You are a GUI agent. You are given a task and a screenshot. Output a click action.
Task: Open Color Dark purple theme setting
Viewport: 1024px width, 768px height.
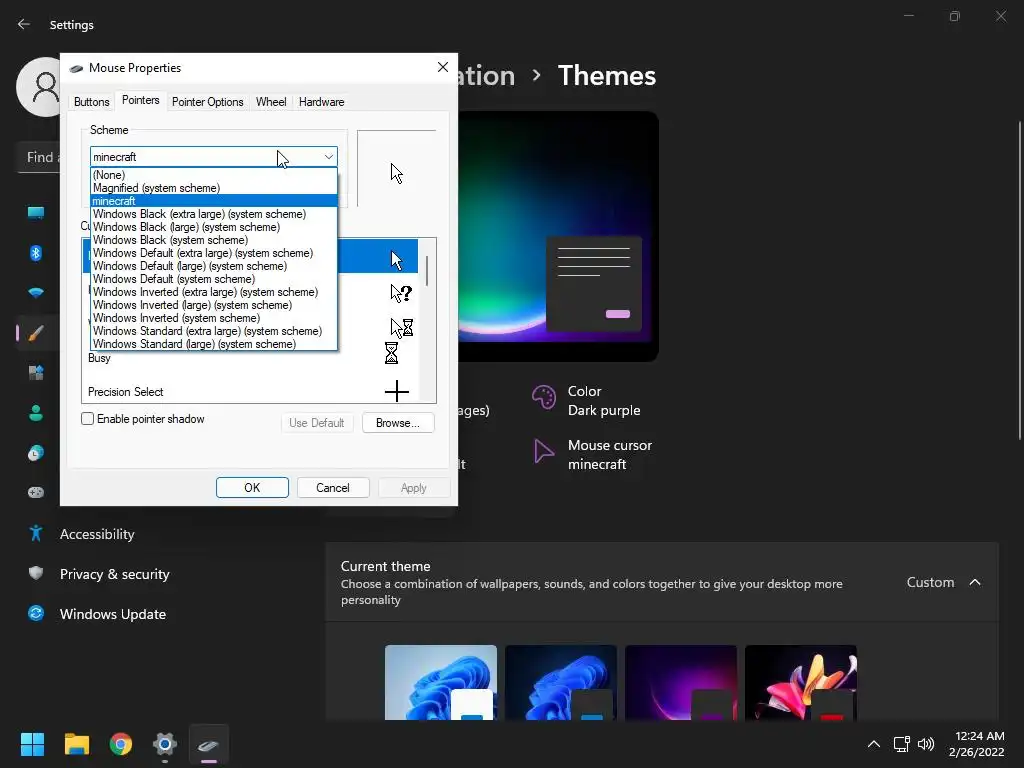pos(586,400)
